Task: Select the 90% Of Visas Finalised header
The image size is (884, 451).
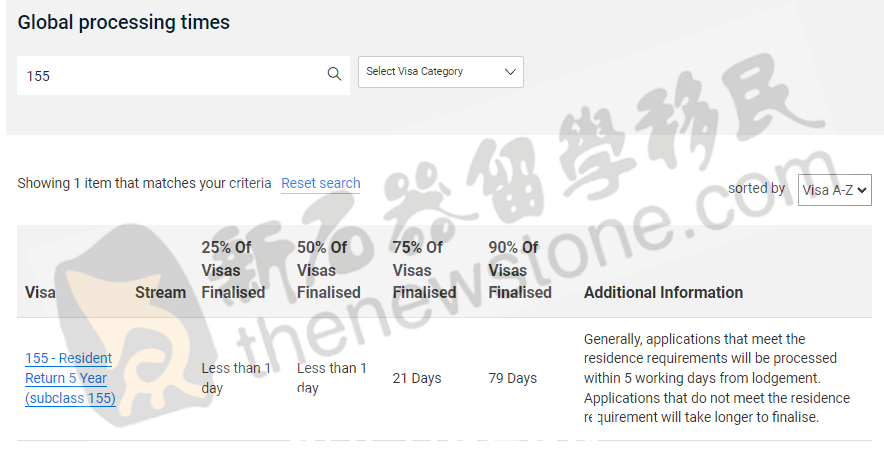Action: [520, 270]
